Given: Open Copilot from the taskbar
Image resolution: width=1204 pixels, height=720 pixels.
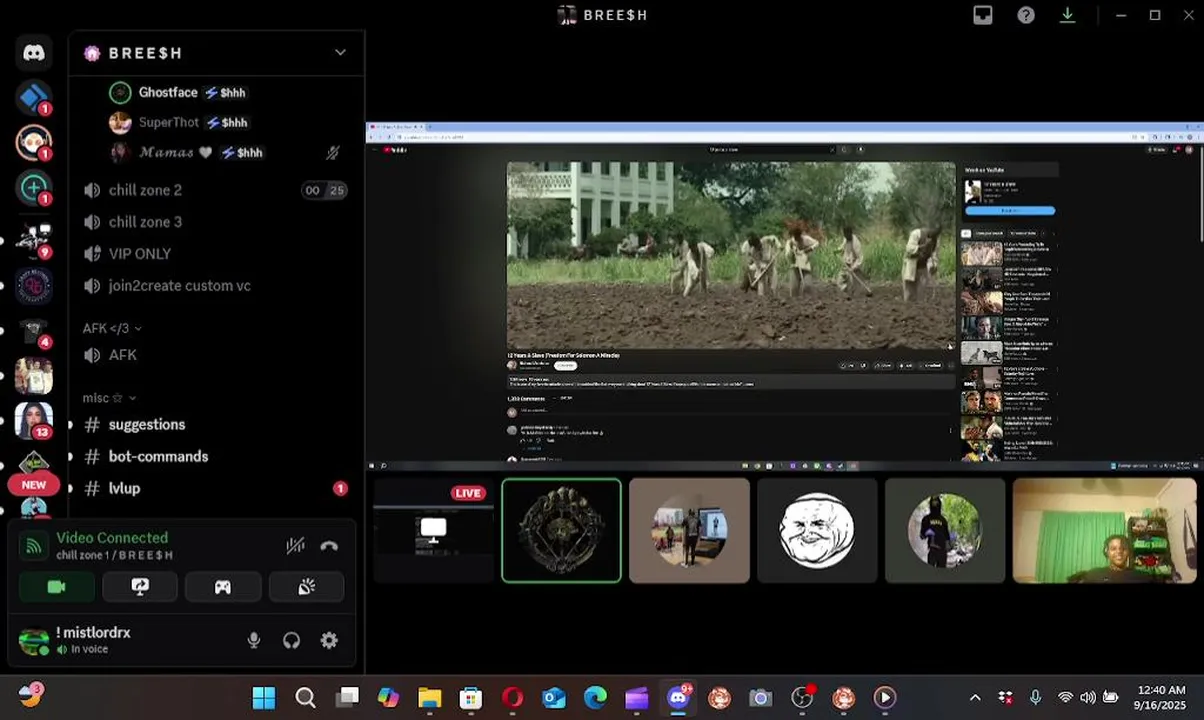Looking at the screenshot, I should 388,698.
